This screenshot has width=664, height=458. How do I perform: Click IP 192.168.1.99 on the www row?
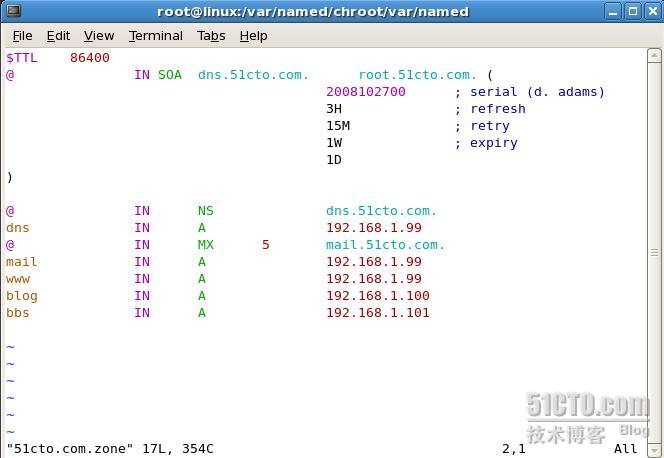point(374,279)
